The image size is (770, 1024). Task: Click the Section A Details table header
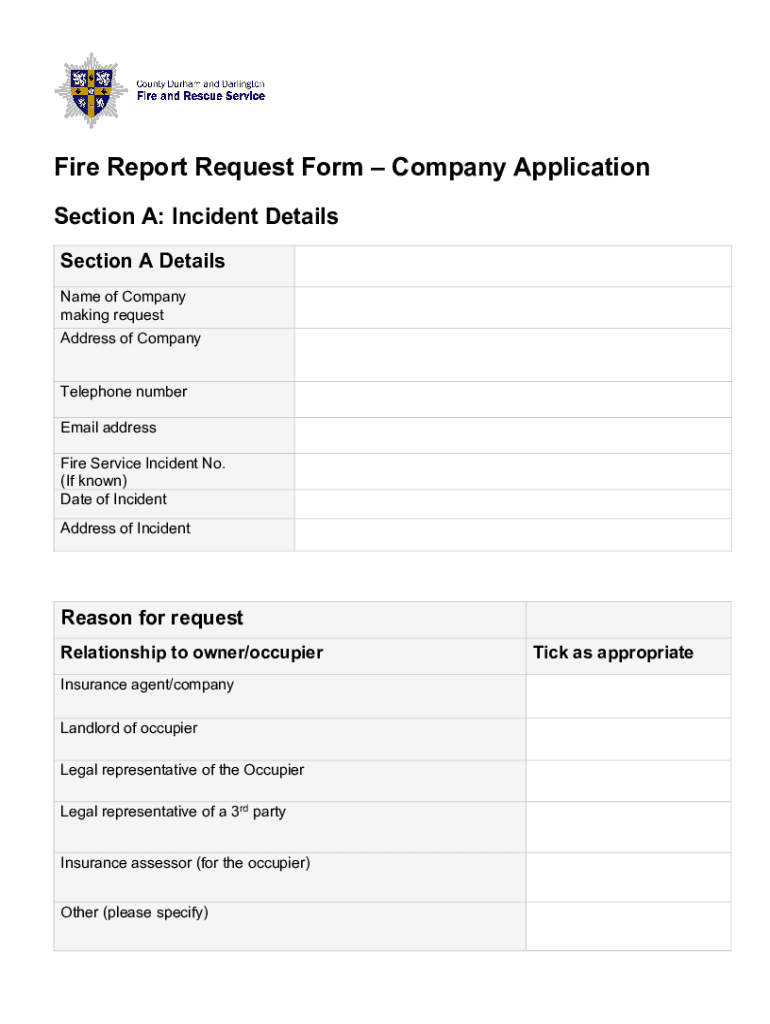coord(143,261)
